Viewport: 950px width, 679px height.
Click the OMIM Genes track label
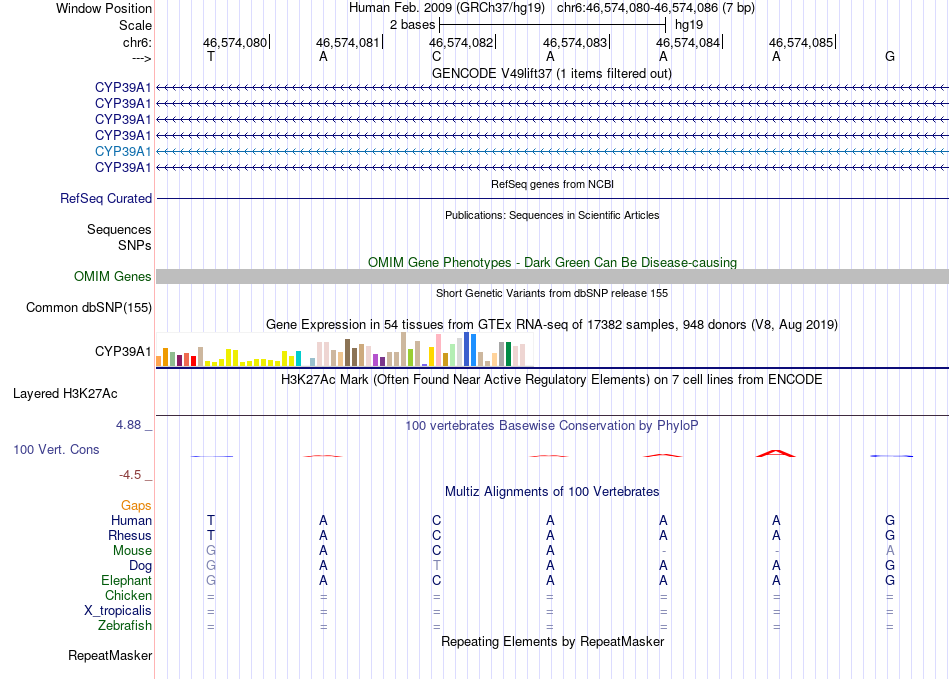[113, 277]
